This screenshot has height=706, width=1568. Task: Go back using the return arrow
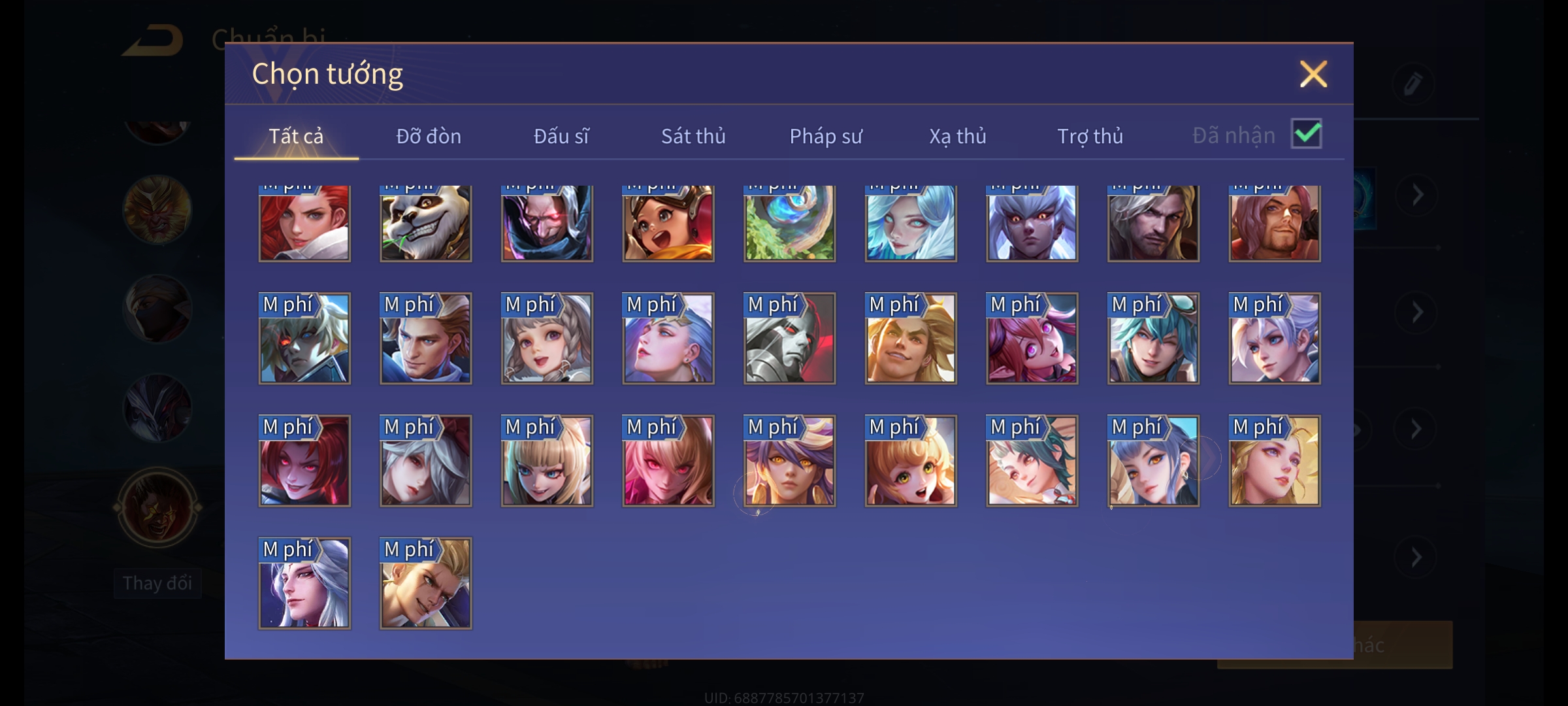pos(153,41)
